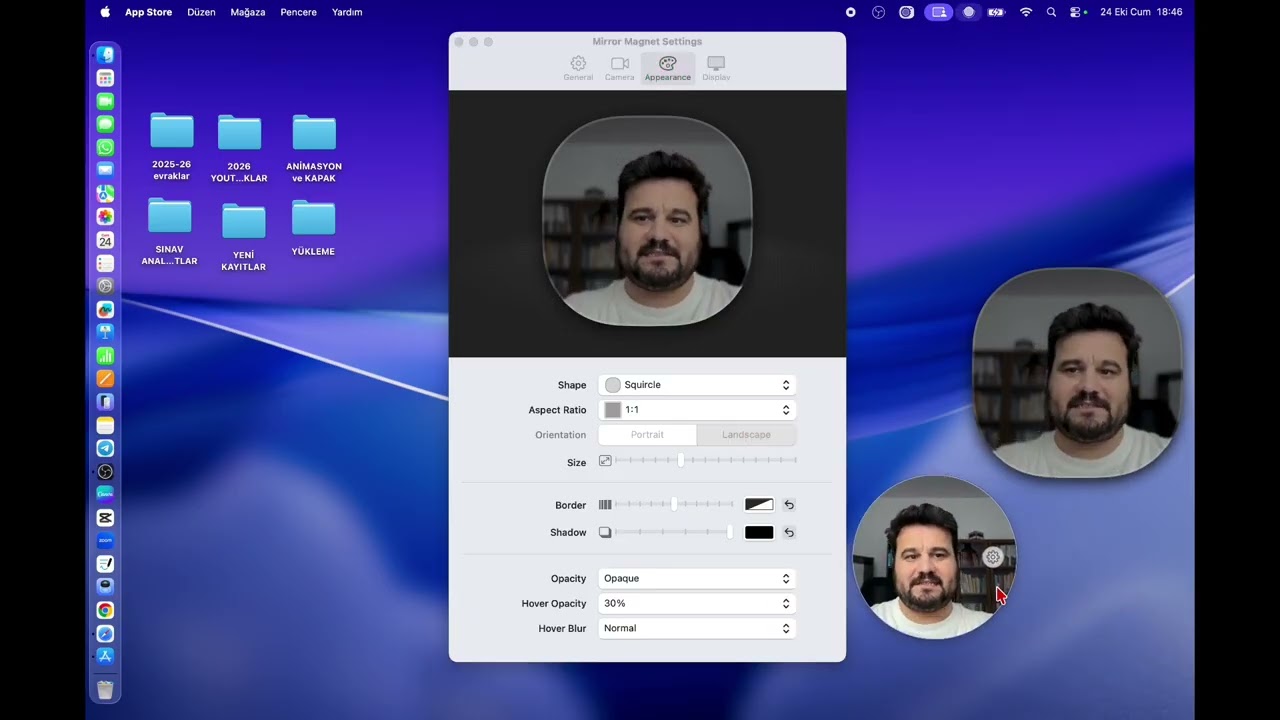Launch Zoom from the dock
Viewport: 1280px width, 720px height.
tap(105, 541)
